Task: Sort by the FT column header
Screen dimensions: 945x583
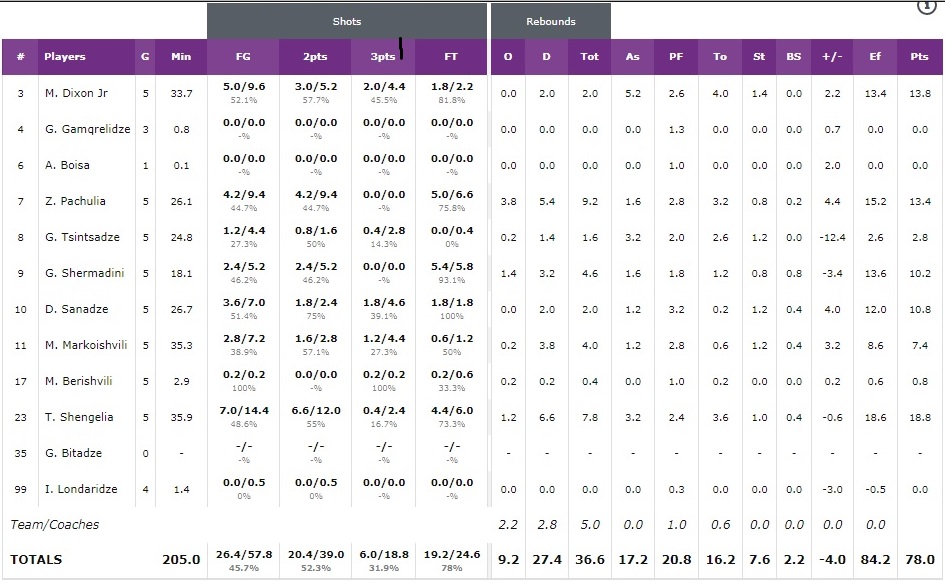Action: [x=451, y=57]
